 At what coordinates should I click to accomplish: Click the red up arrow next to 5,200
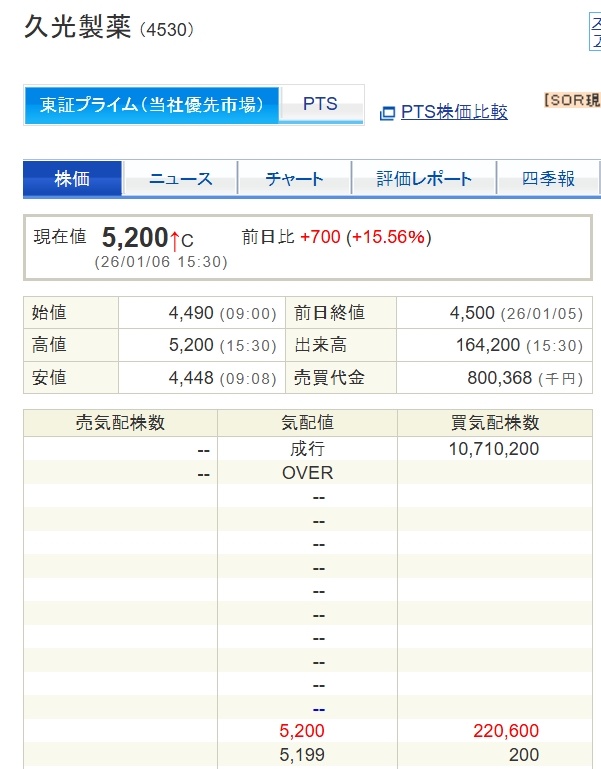tap(174, 239)
